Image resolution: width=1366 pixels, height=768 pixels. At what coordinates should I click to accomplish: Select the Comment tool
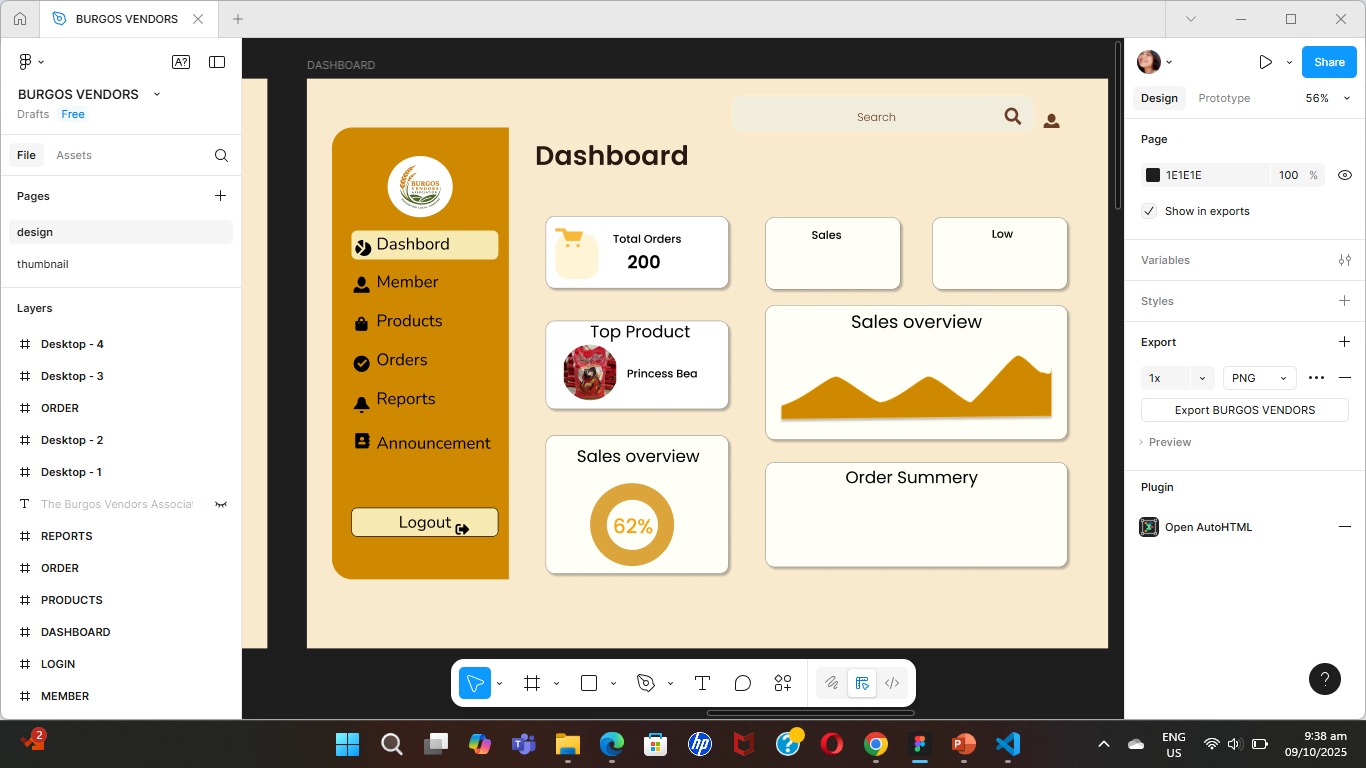tap(742, 683)
